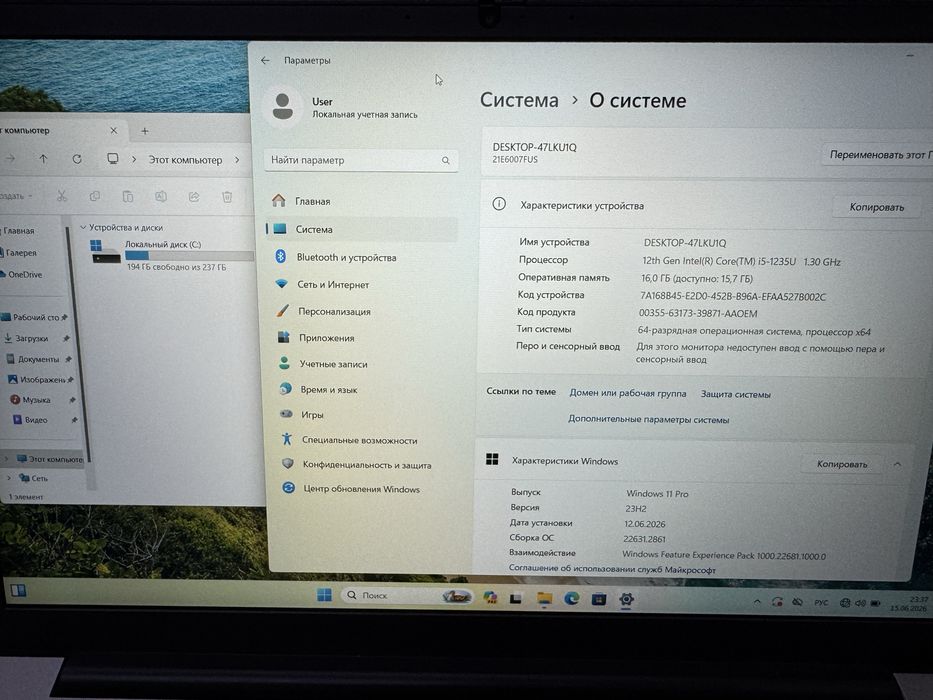Add a new Explorer tab with plus

coord(145,131)
